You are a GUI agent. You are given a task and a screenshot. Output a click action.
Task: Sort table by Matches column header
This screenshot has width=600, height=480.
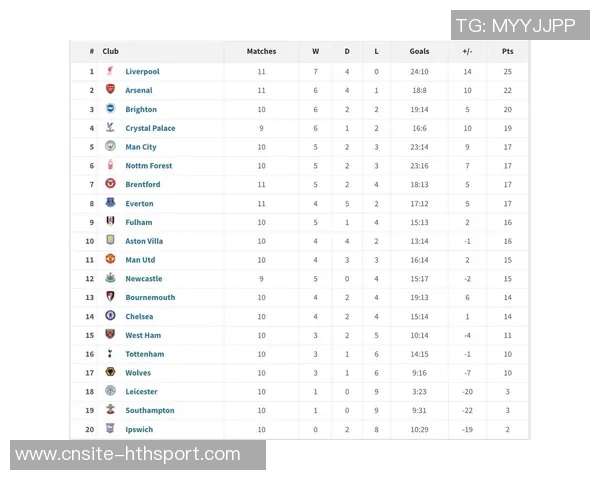click(x=261, y=51)
